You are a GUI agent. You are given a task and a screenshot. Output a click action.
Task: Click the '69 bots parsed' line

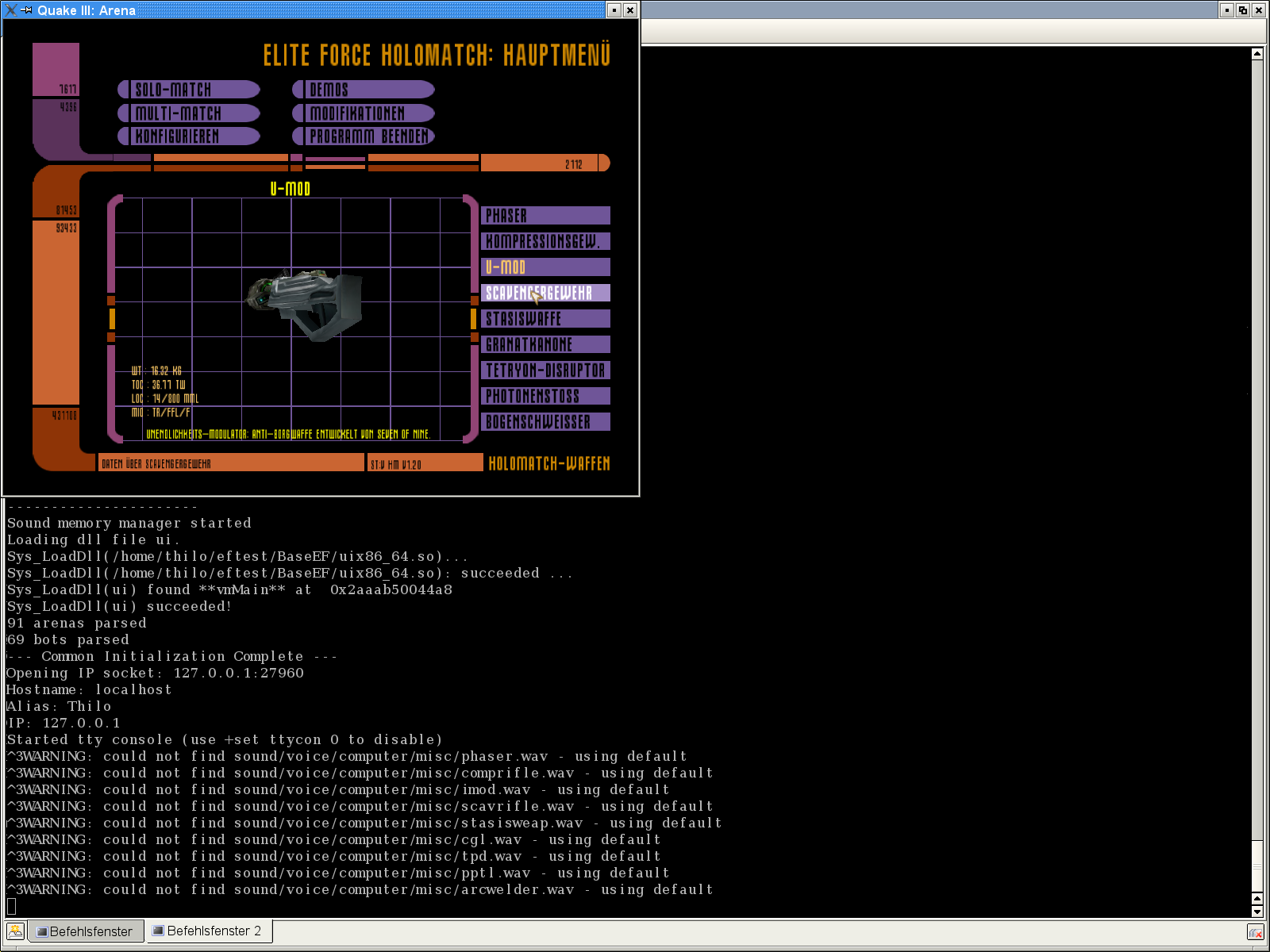(x=68, y=639)
